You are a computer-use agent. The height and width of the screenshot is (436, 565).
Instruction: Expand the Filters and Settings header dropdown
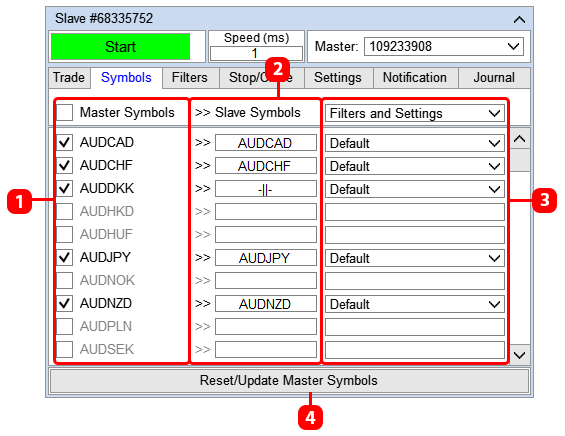tap(415, 113)
